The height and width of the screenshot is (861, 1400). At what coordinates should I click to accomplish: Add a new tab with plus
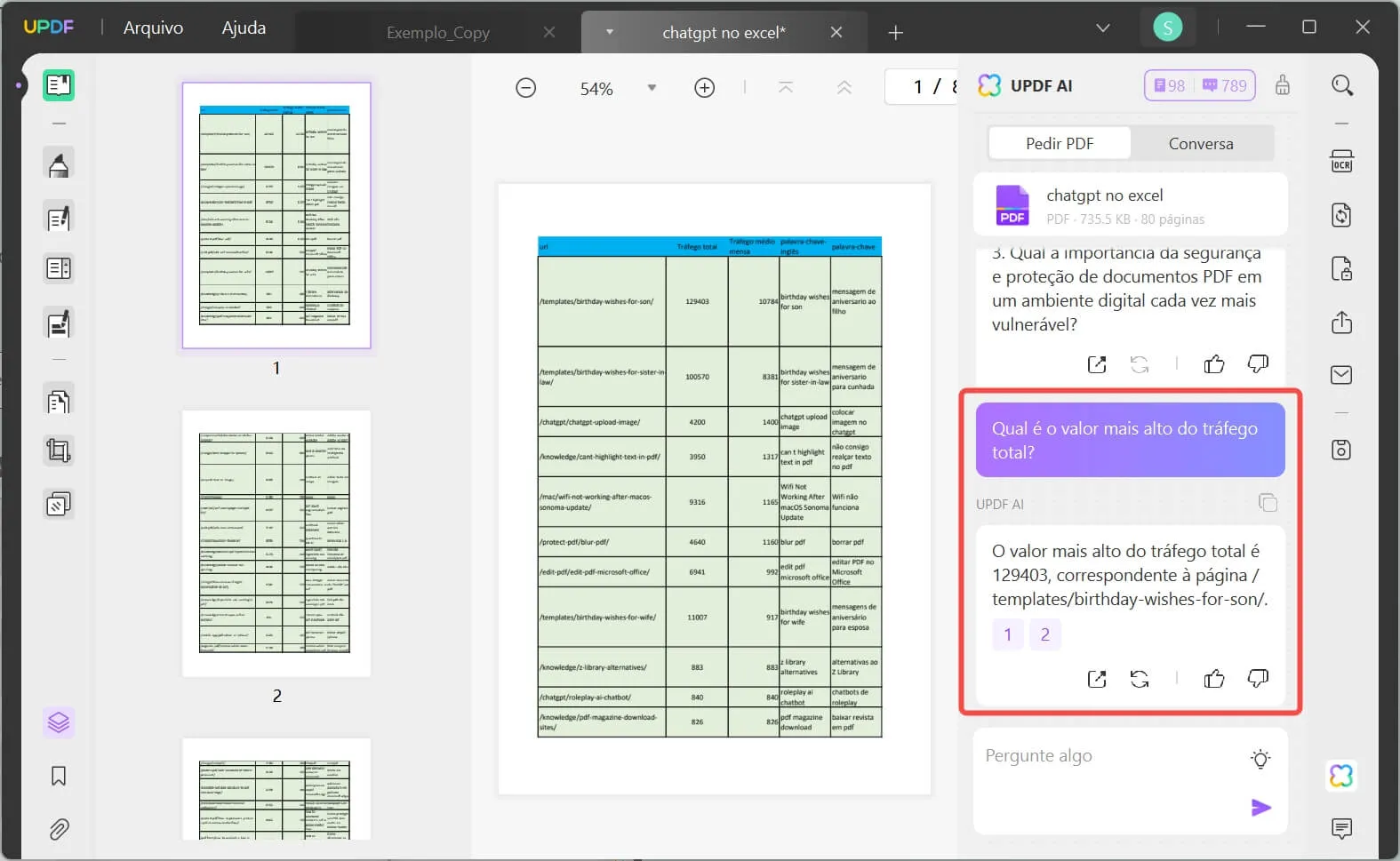pyautogui.click(x=896, y=33)
